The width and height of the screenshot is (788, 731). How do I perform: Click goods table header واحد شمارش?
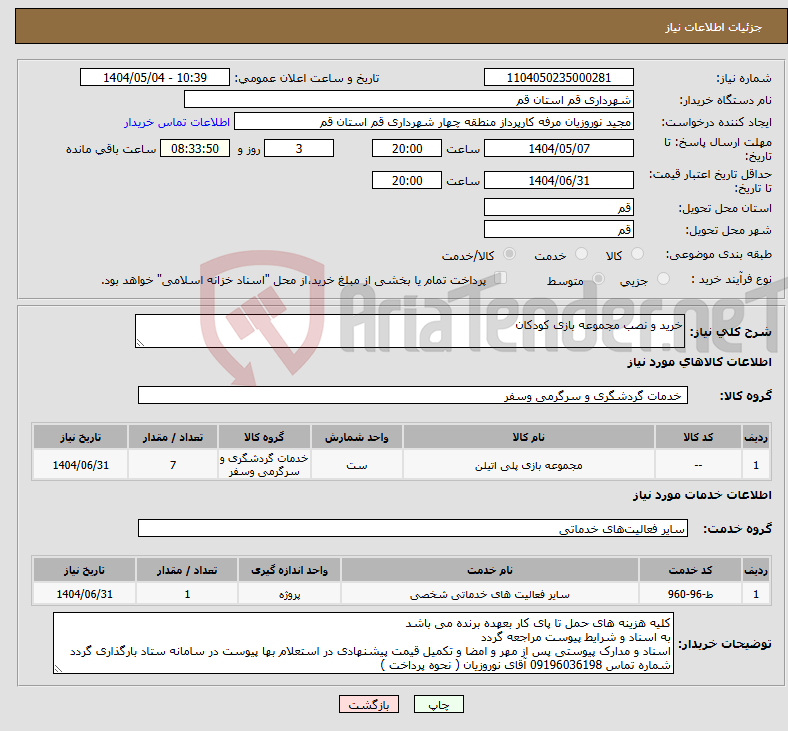click(x=356, y=437)
